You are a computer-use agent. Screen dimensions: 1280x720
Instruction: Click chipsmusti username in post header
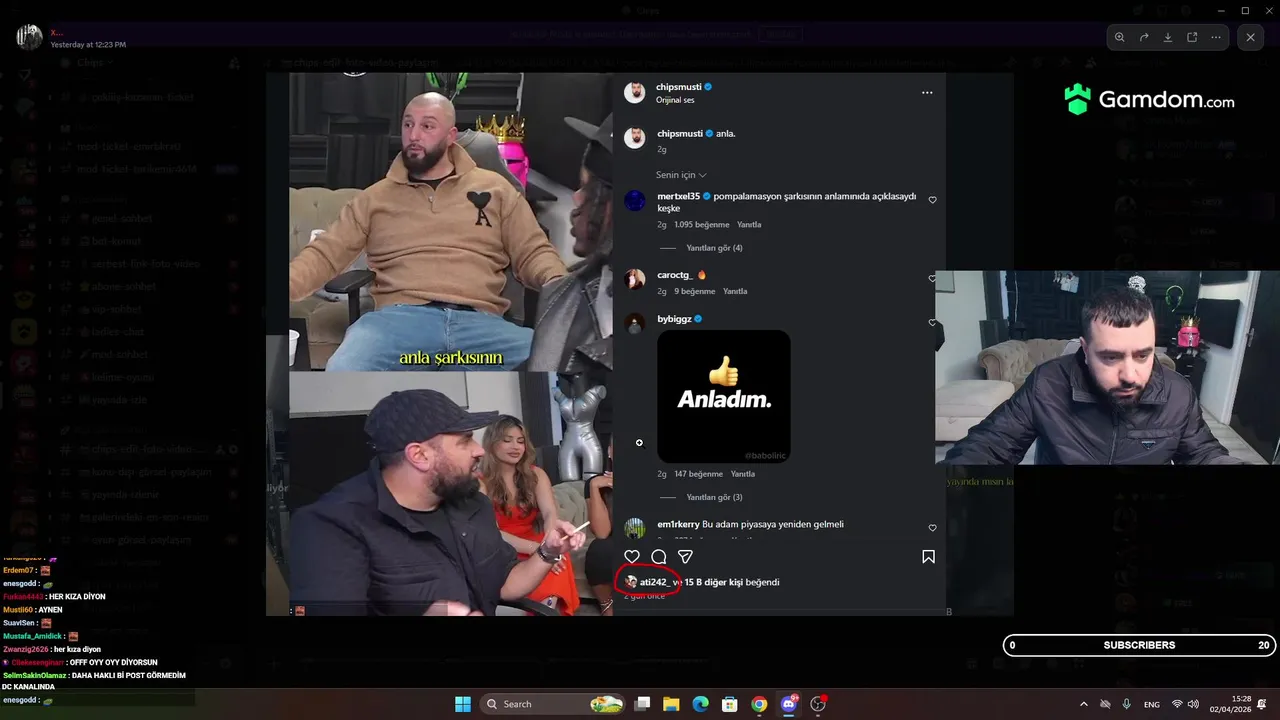[679, 87]
